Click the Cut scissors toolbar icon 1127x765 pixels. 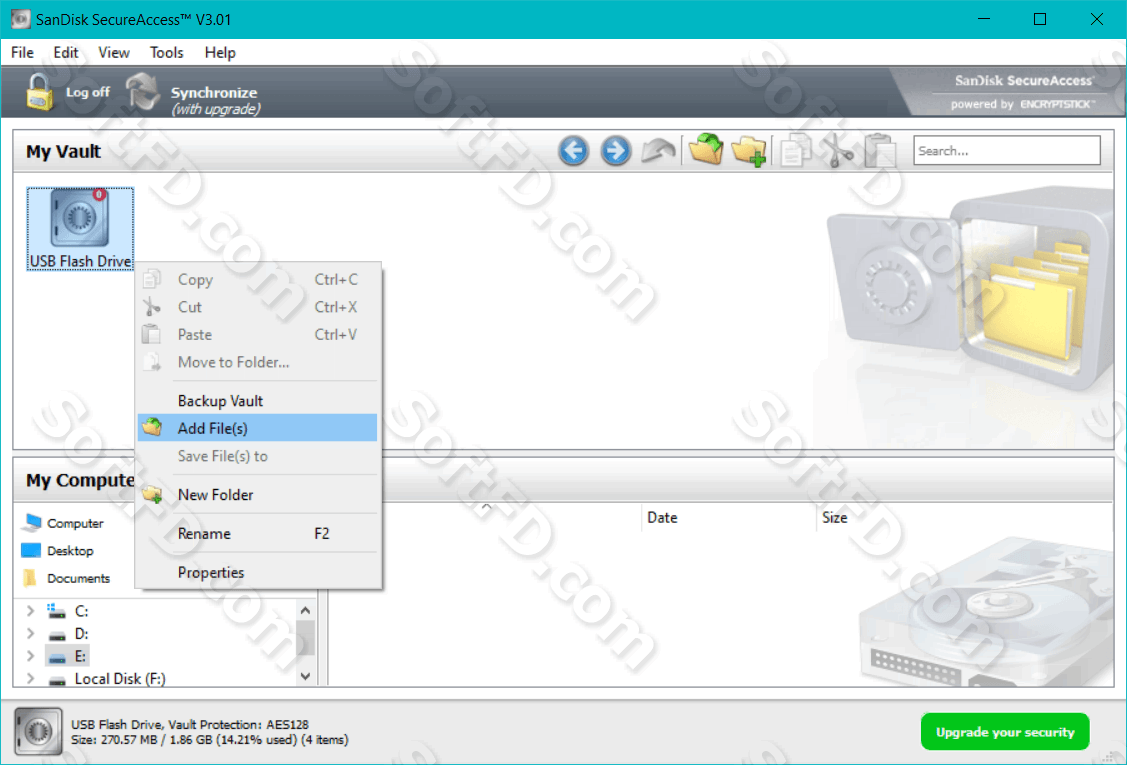(x=837, y=151)
